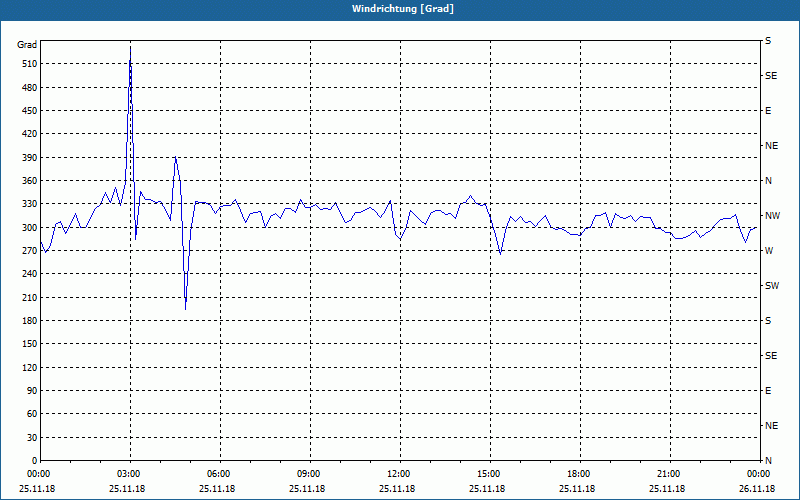Click the S compass label beside the 180 gridline
Viewport: 800px width, 500px height.
[768, 321]
